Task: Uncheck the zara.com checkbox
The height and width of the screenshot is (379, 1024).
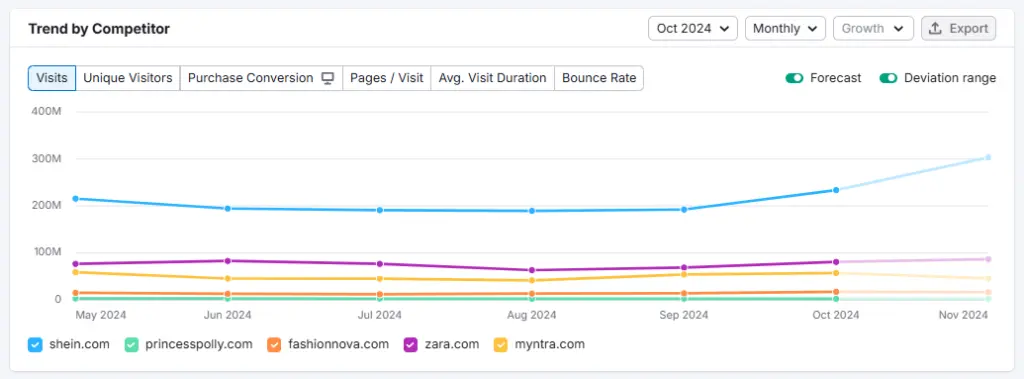Action: 411,344
